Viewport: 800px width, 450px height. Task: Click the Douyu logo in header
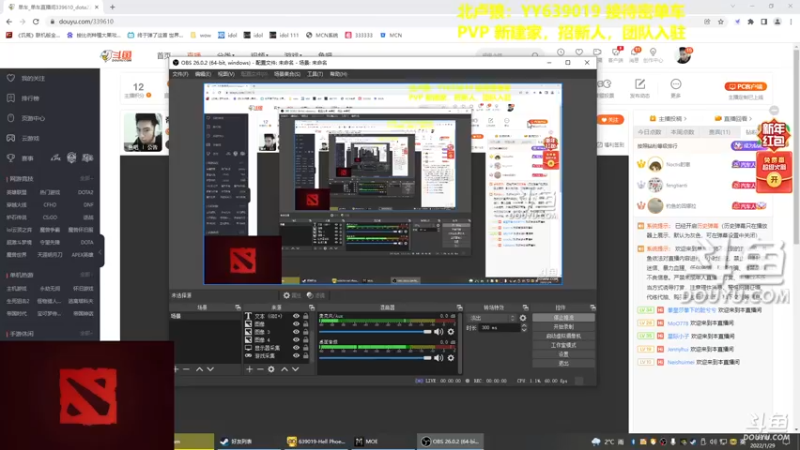[116, 56]
